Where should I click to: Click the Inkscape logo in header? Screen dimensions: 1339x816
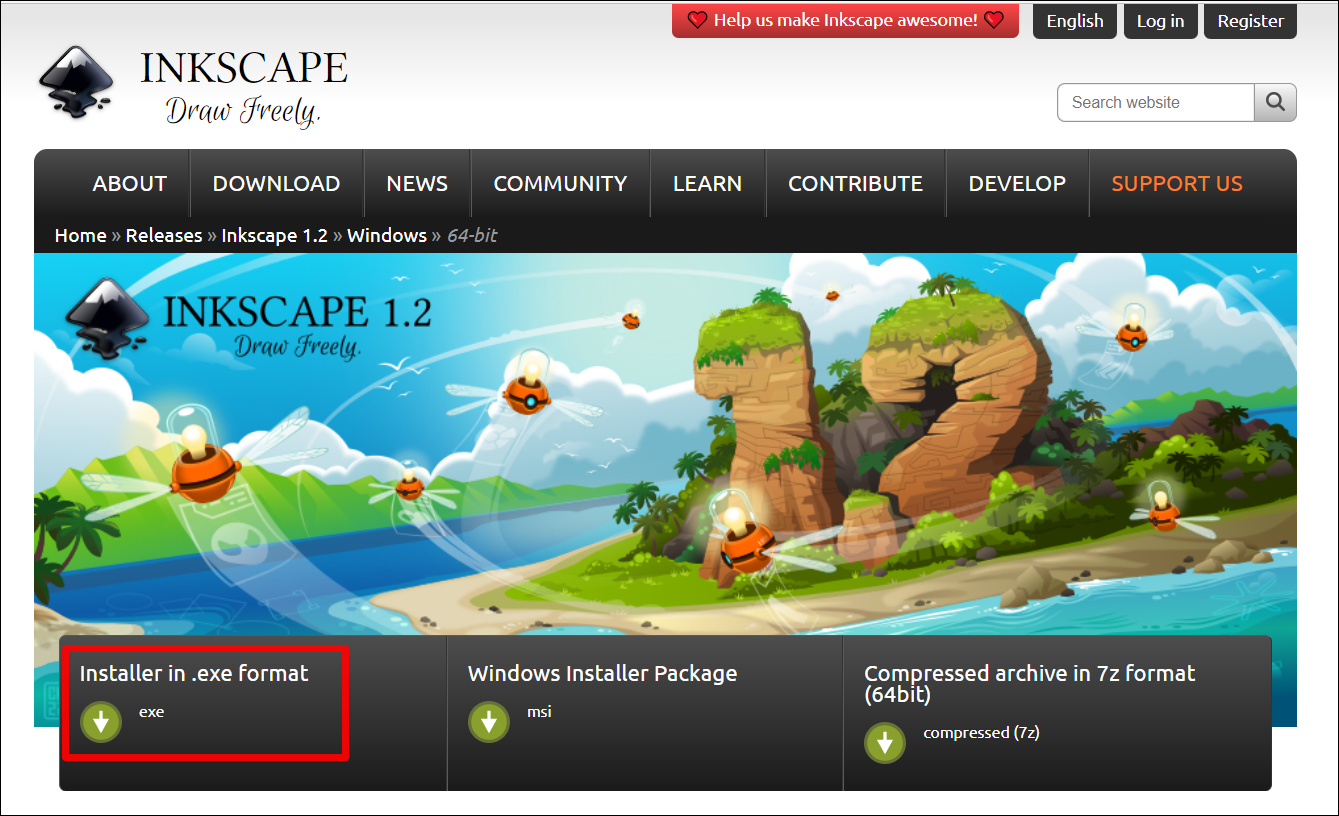coord(75,82)
